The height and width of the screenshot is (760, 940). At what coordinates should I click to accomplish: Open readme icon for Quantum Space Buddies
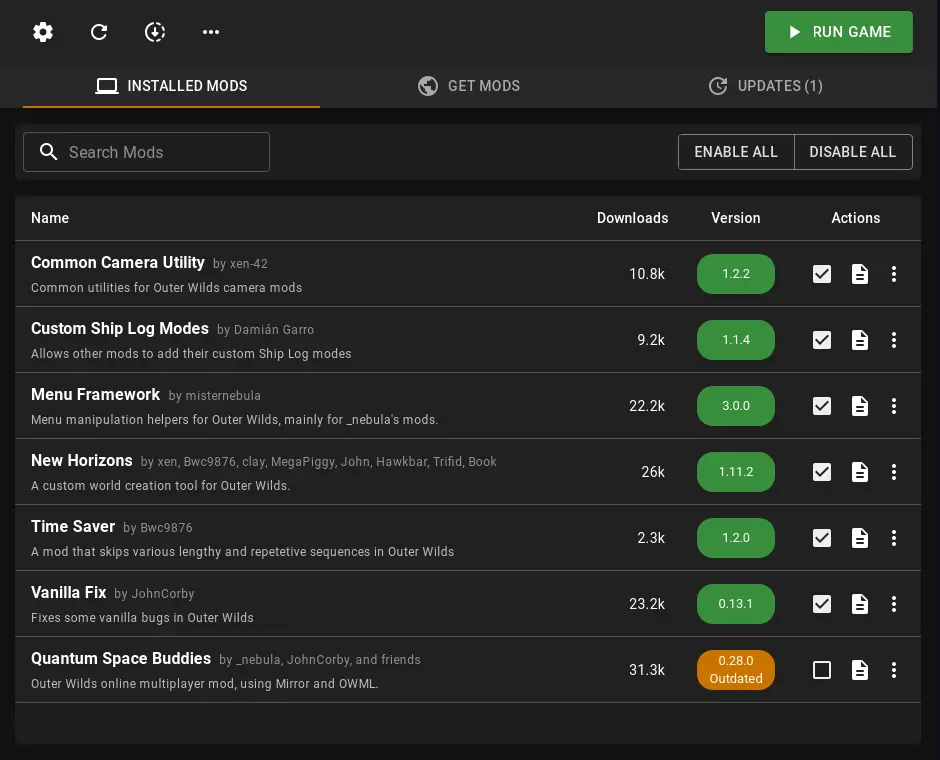tap(860, 670)
